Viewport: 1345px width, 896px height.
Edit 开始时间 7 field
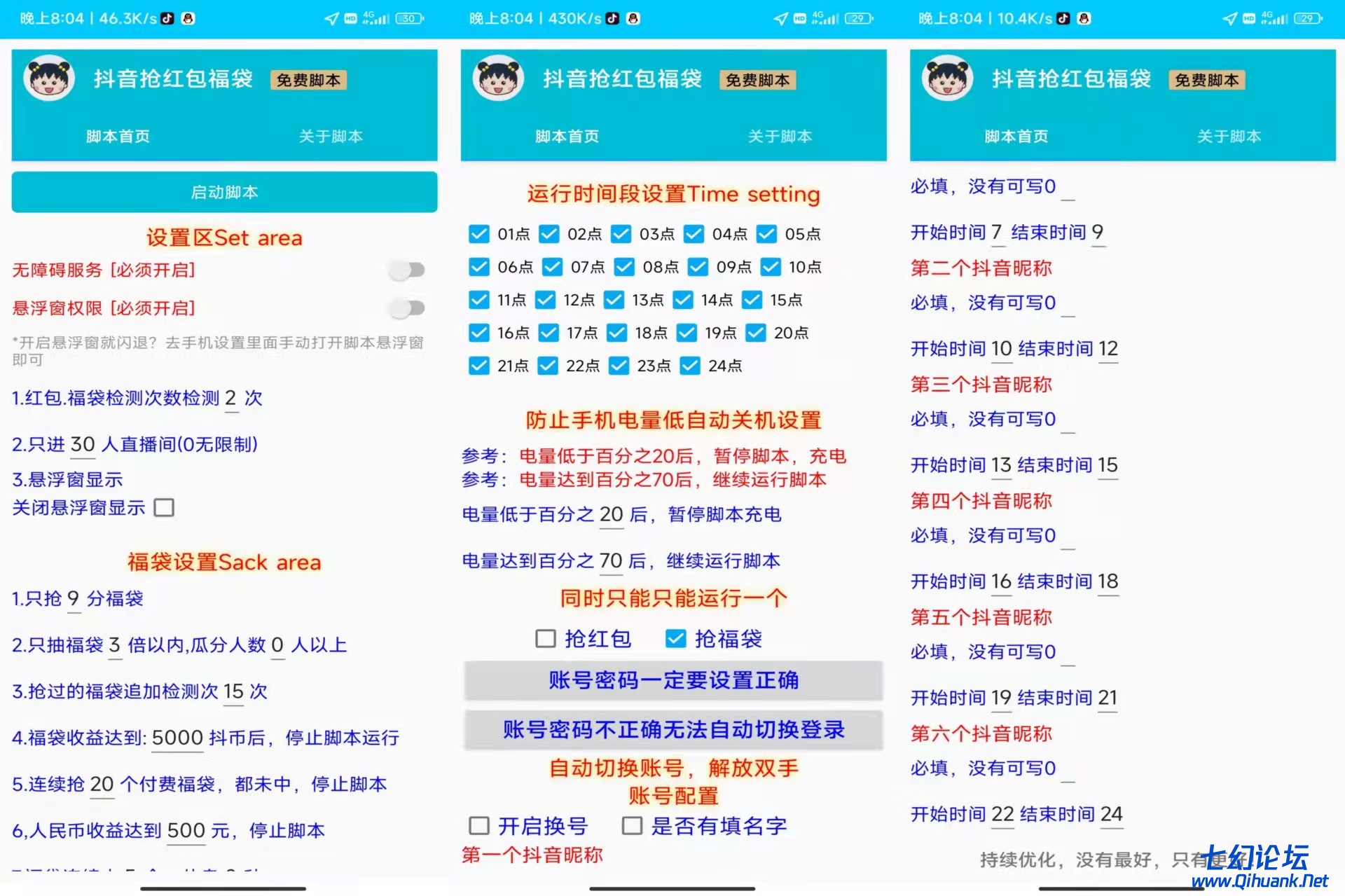(997, 233)
